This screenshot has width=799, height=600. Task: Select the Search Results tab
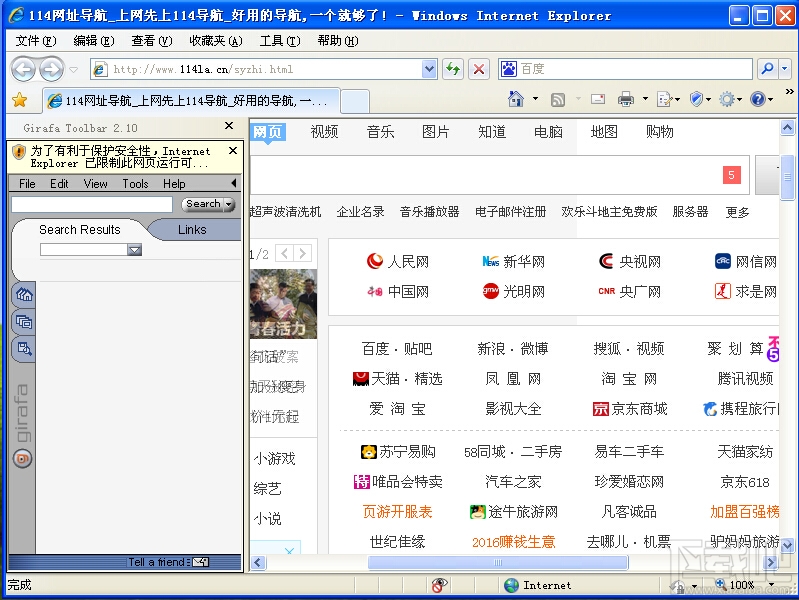pos(79,230)
